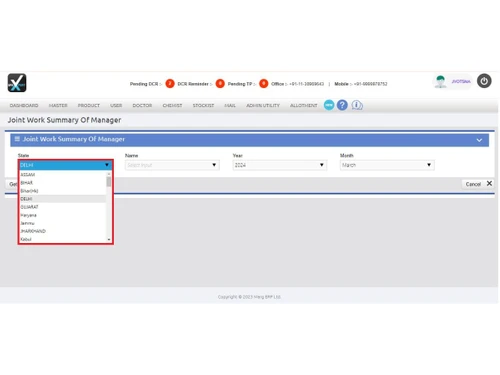Viewport: 500px width, 375px height.
Task: Open the help question mark icon
Action: [x=342, y=105]
